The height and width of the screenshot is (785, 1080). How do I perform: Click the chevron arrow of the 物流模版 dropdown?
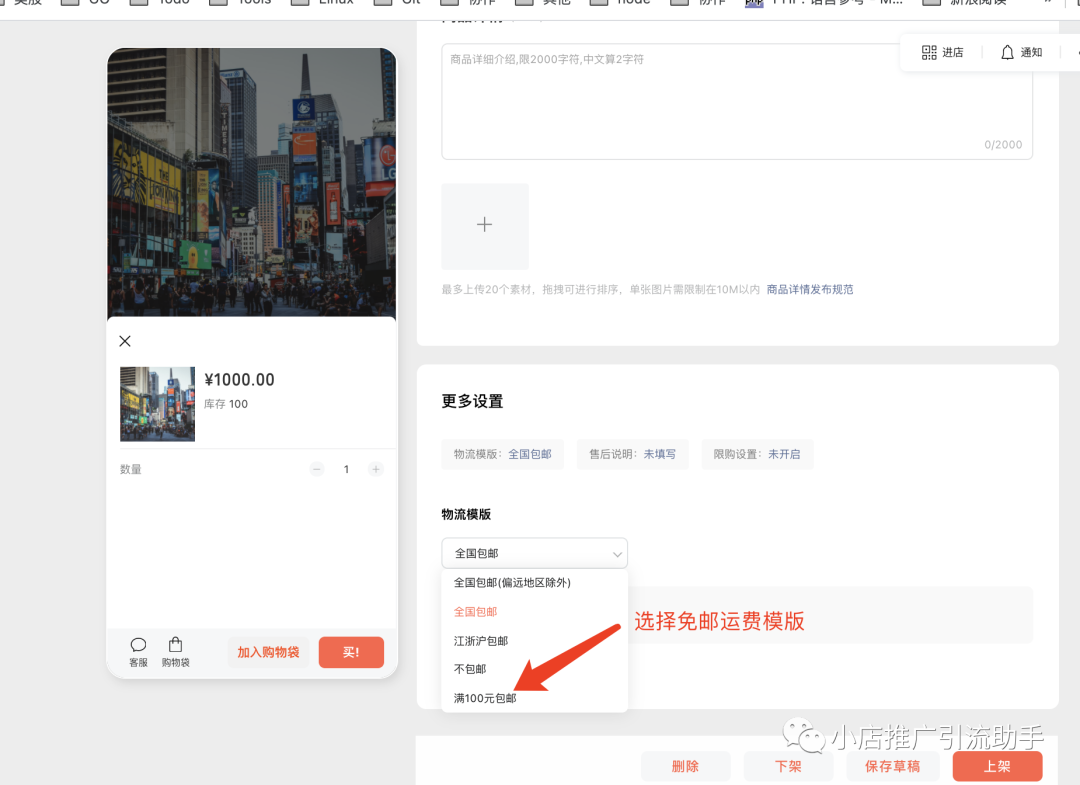[x=617, y=554]
